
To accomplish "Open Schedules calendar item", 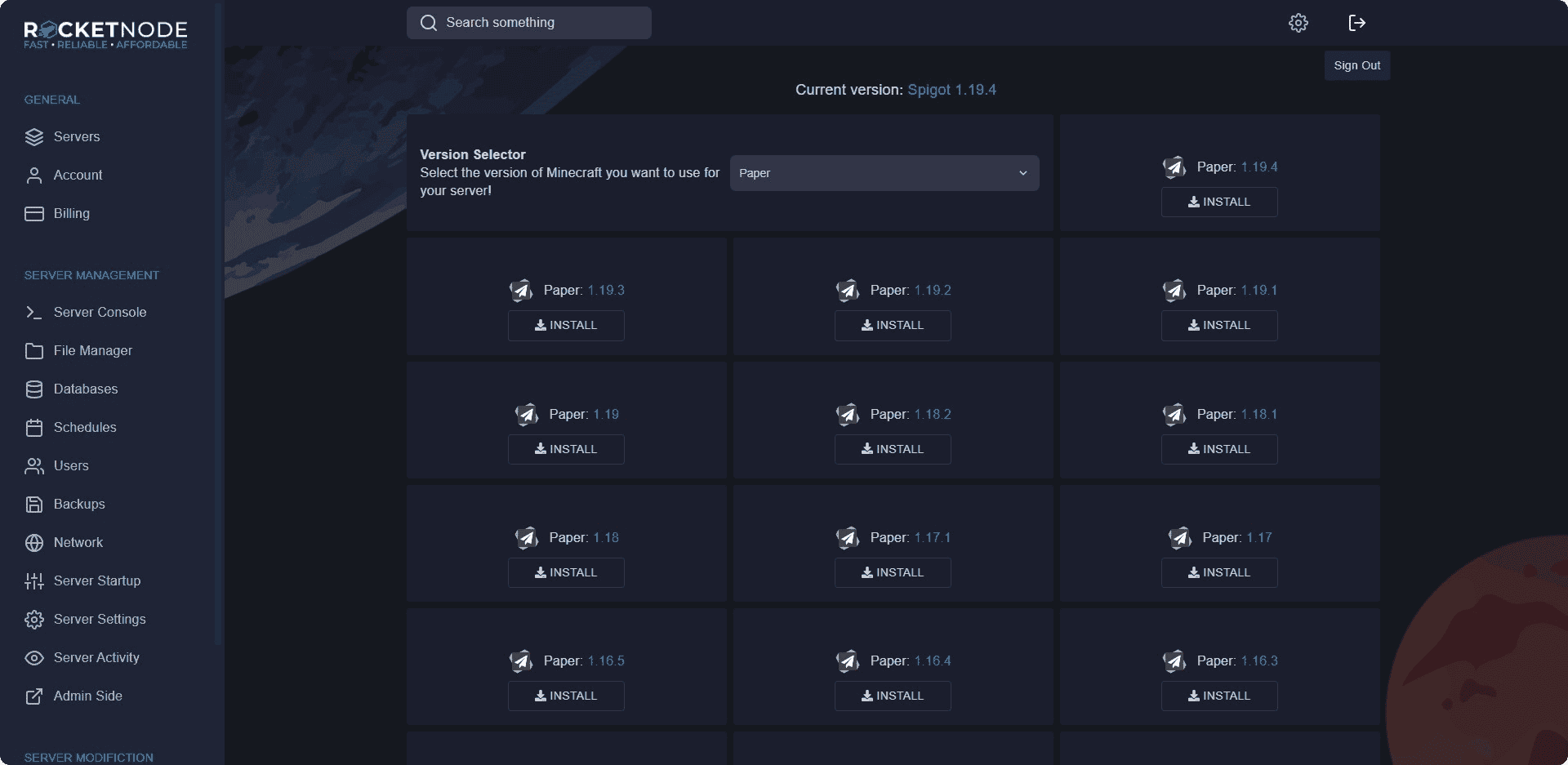I will tap(84, 427).
